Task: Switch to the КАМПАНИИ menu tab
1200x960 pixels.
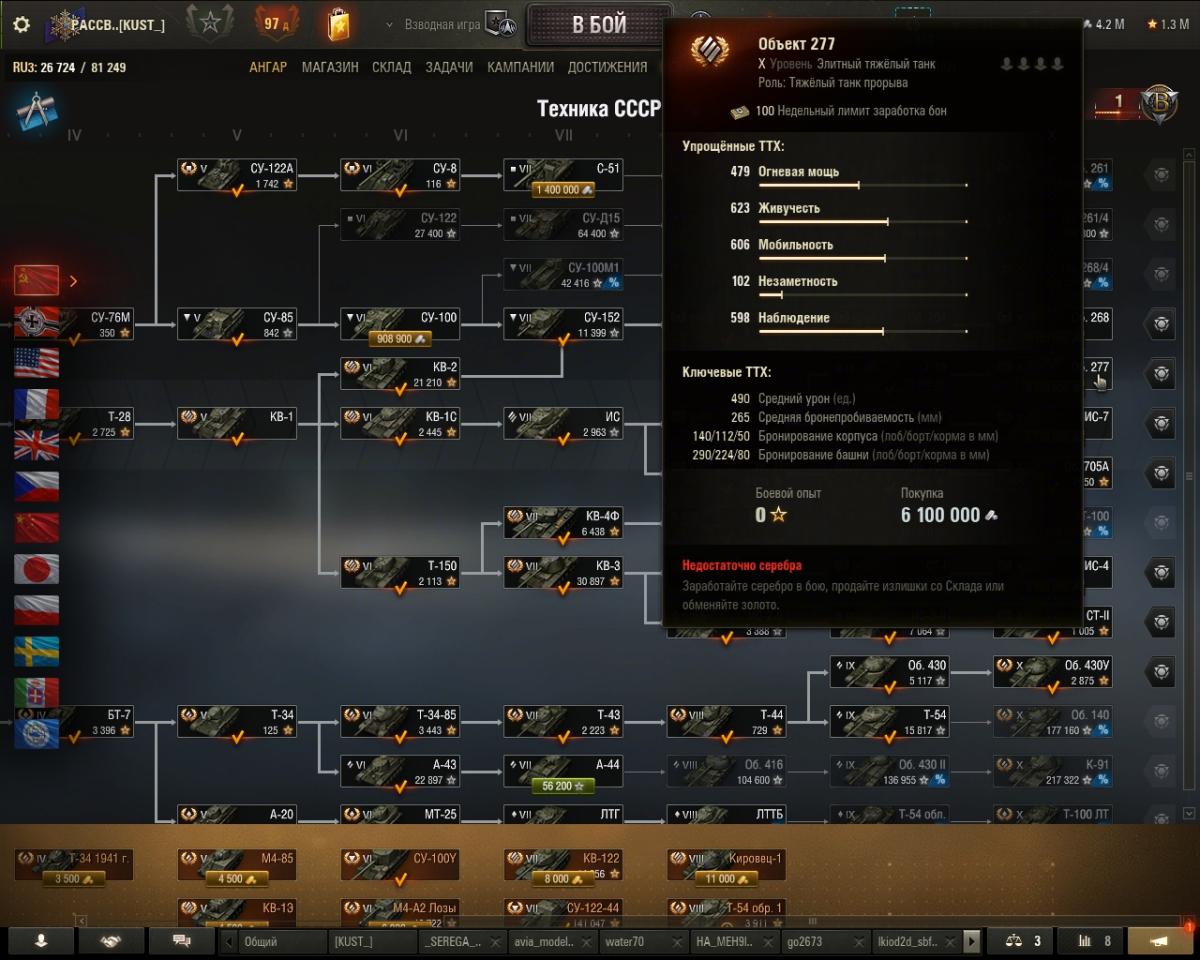Action: tap(520, 67)
